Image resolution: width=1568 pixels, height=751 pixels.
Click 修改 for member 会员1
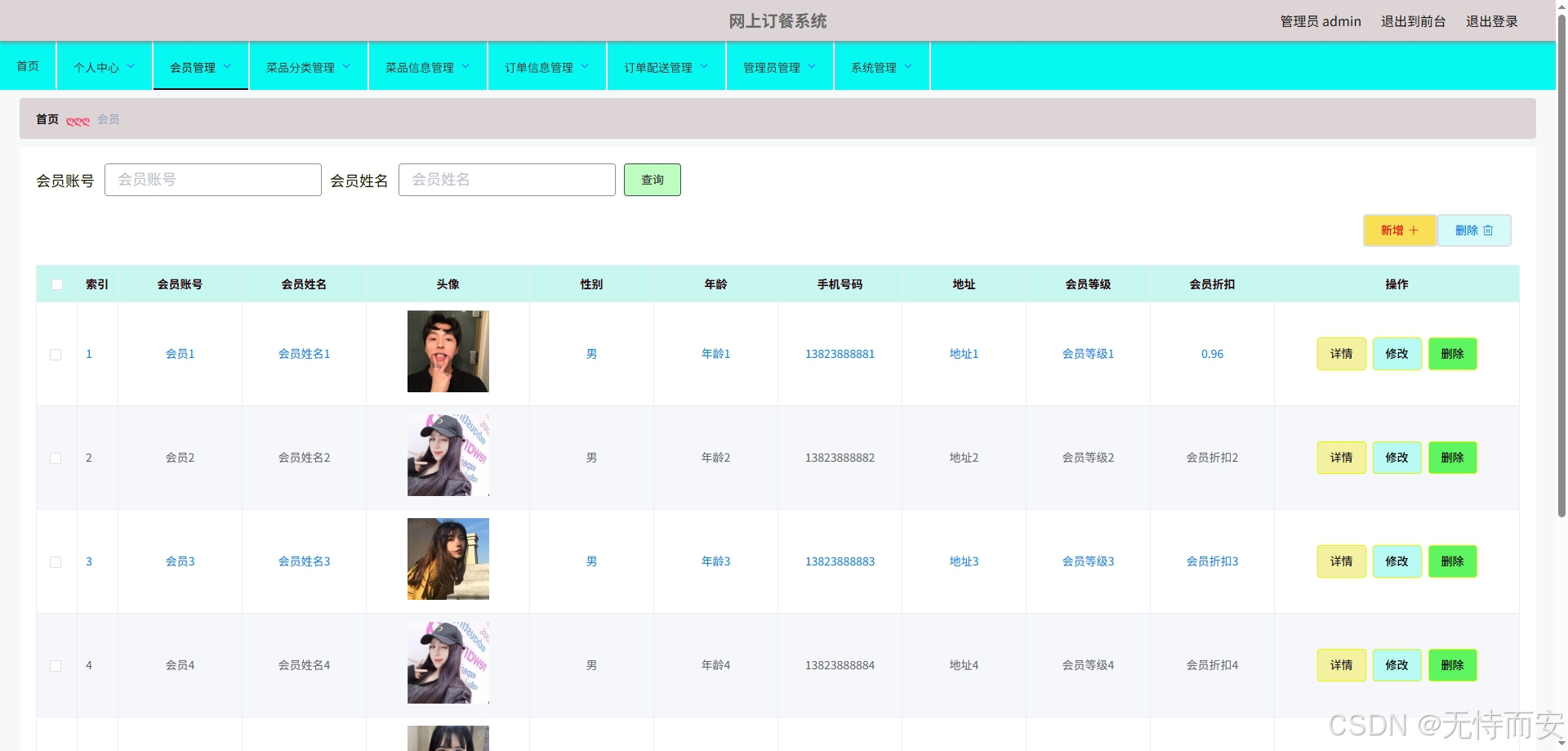(1397, 354)
